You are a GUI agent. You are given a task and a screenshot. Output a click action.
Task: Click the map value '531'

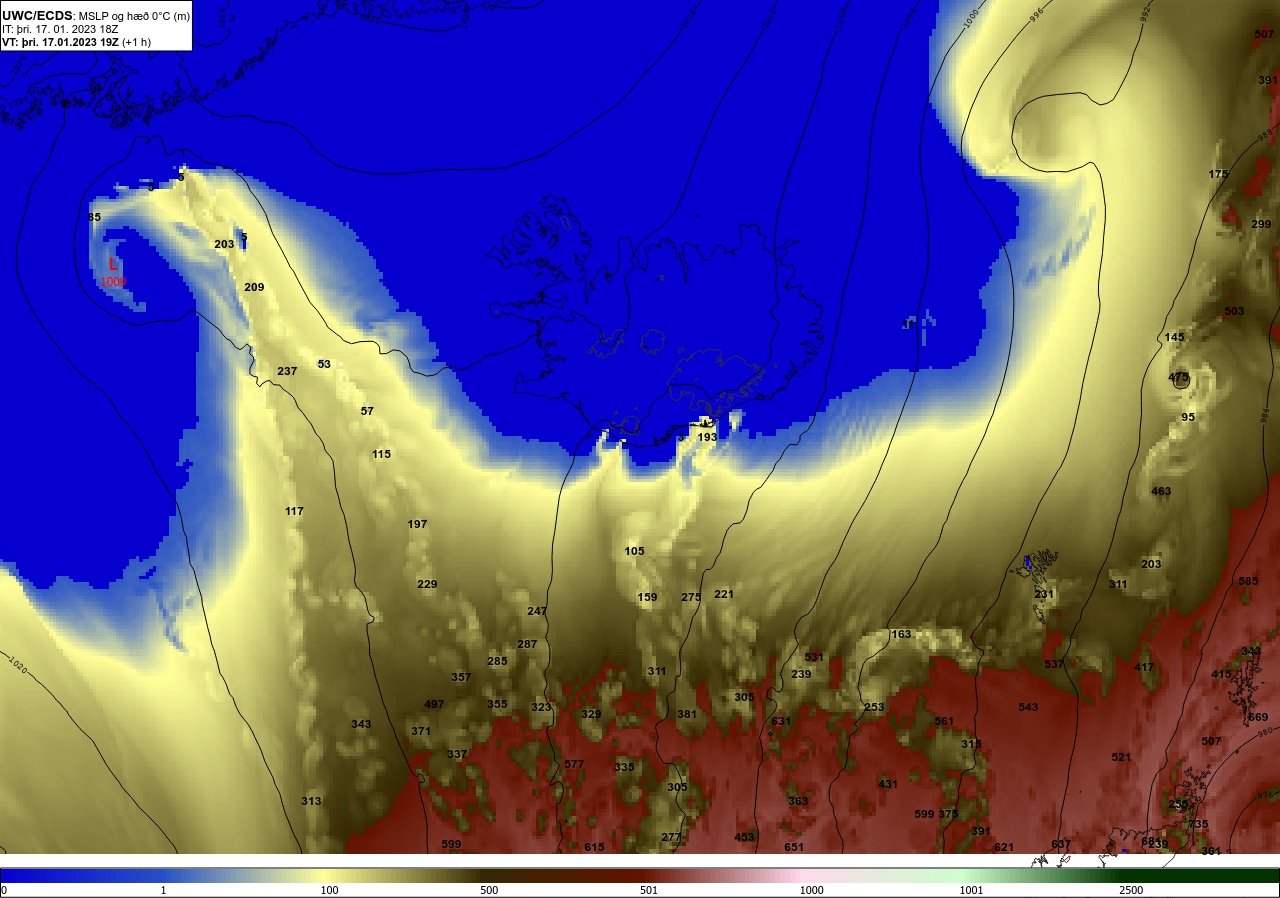click(x=814, y=657)
